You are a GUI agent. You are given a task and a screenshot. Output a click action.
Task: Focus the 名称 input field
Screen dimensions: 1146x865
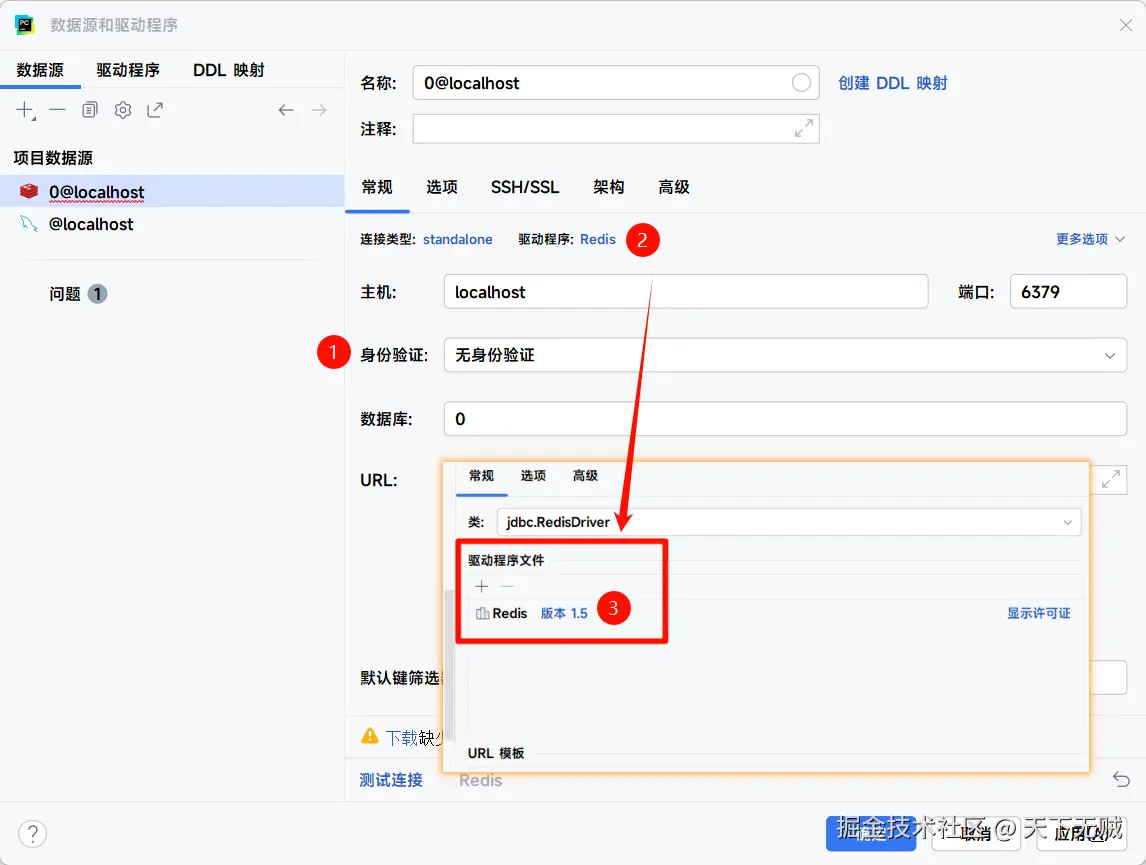616,83
